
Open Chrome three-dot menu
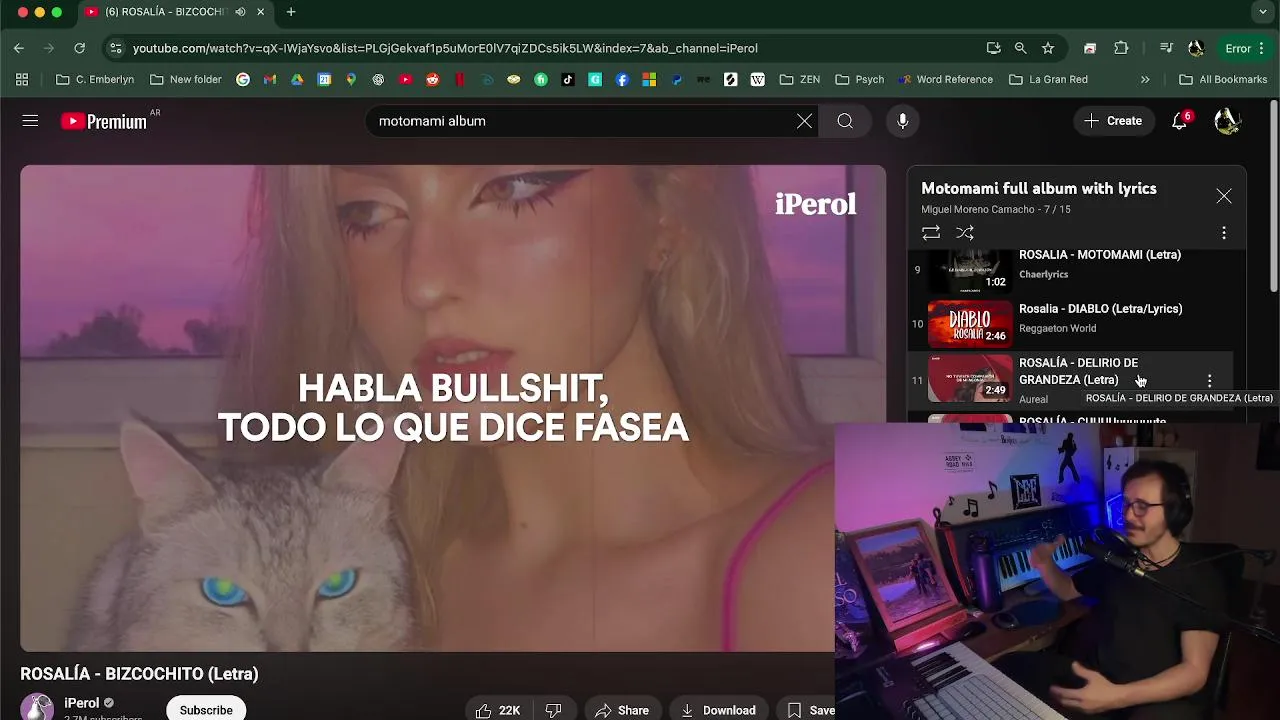pos(1264,48)
